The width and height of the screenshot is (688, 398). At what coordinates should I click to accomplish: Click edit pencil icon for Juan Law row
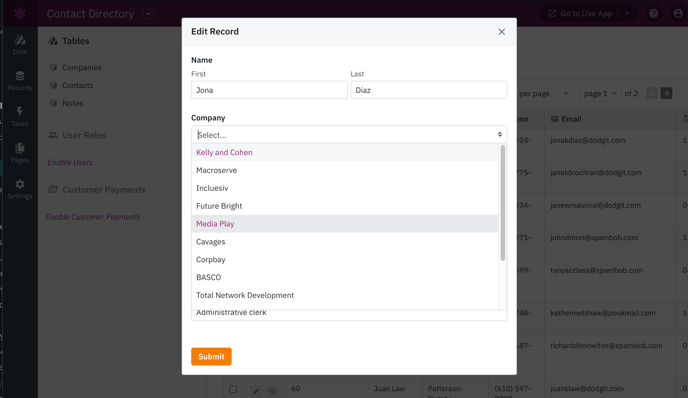pos(256,391)
